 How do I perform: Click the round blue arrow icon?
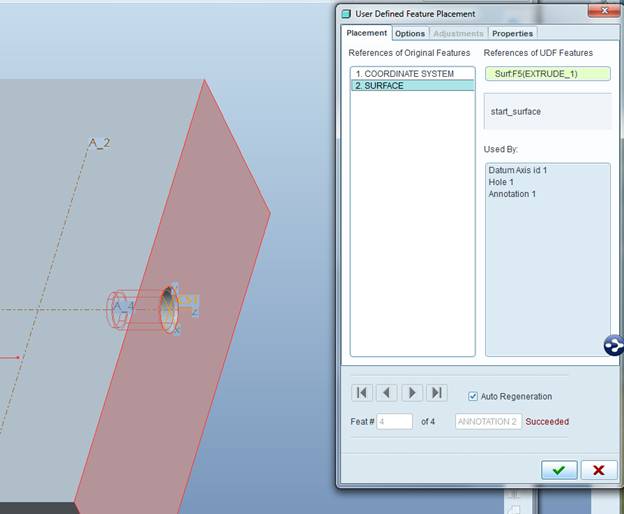(613, 346)
